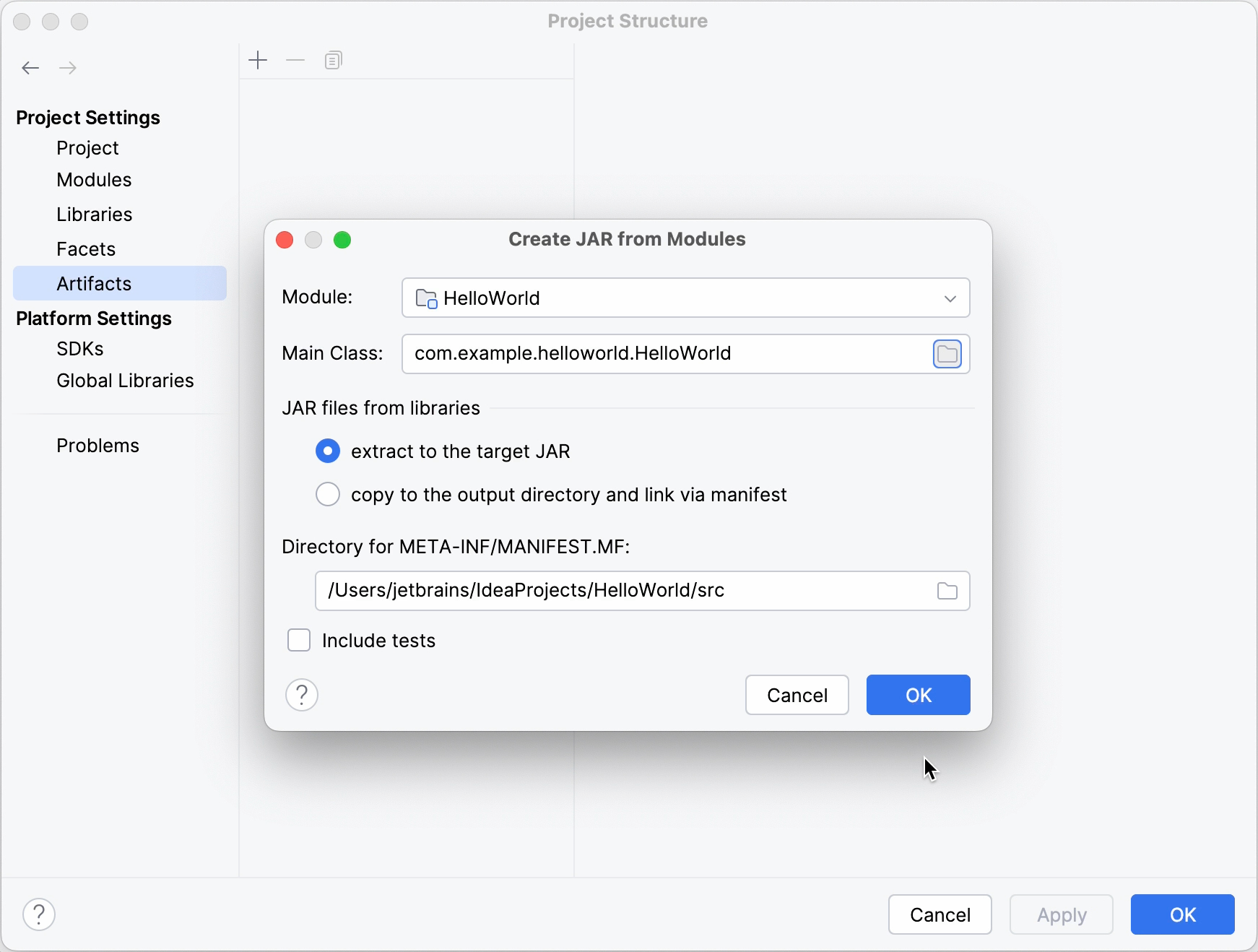Choose copy to output directory and link
This screenshot has width=1258, height=952.
pos(327,494)
